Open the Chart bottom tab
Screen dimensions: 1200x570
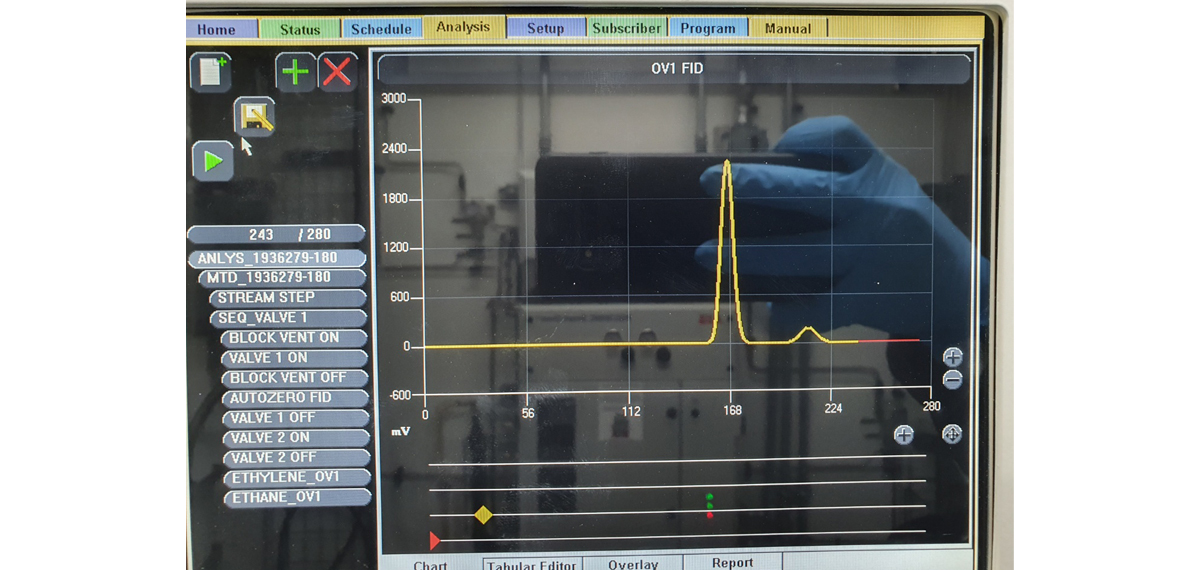(431, 564)
